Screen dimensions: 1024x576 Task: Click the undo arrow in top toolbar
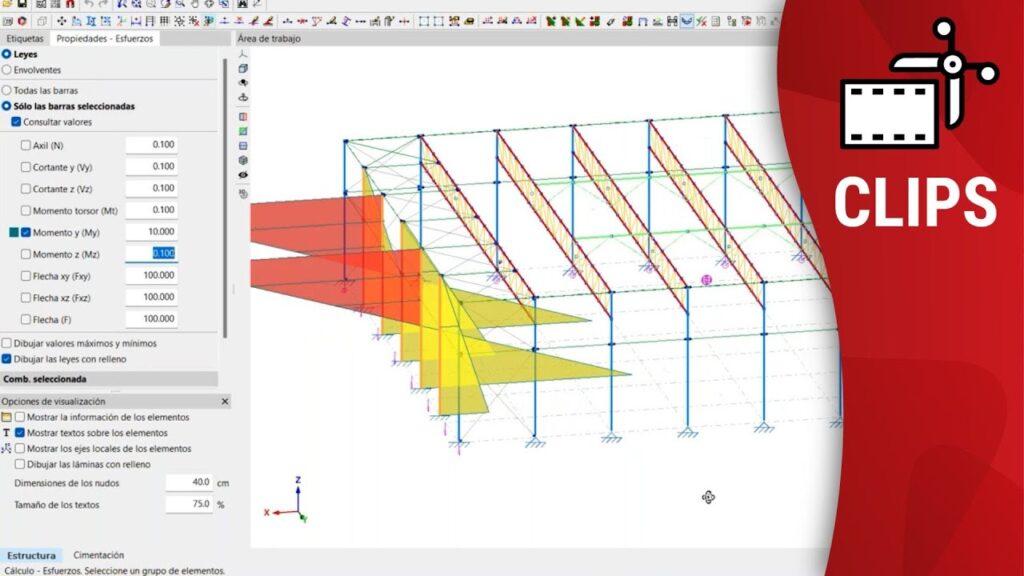89,4
